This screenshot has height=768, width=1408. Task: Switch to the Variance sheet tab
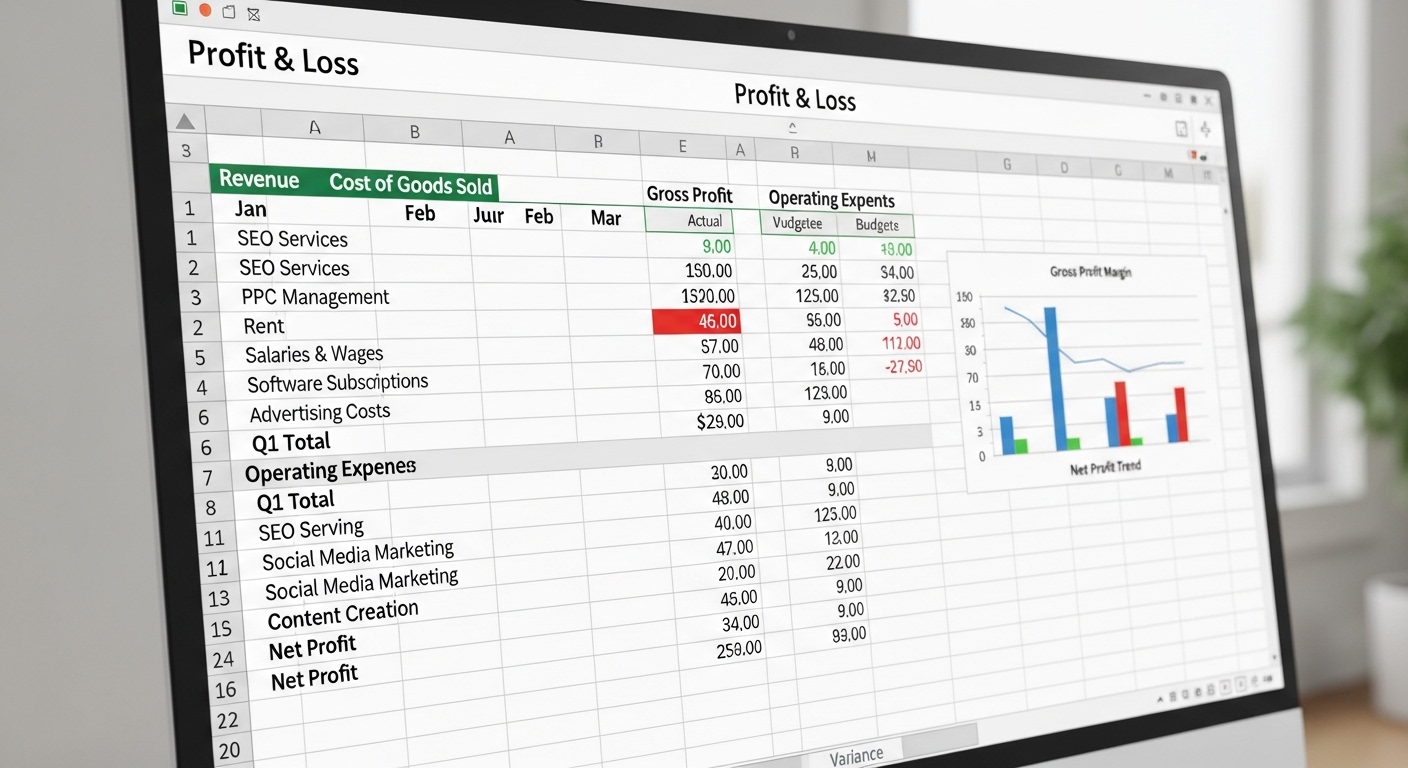[x=856, y=756]
